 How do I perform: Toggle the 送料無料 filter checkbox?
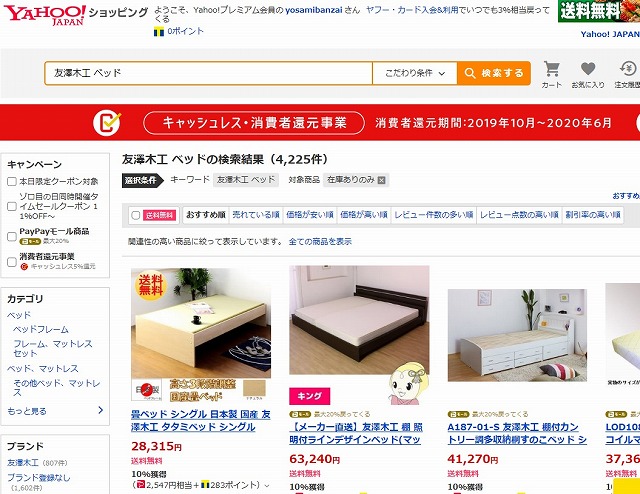tap(136, 215)
